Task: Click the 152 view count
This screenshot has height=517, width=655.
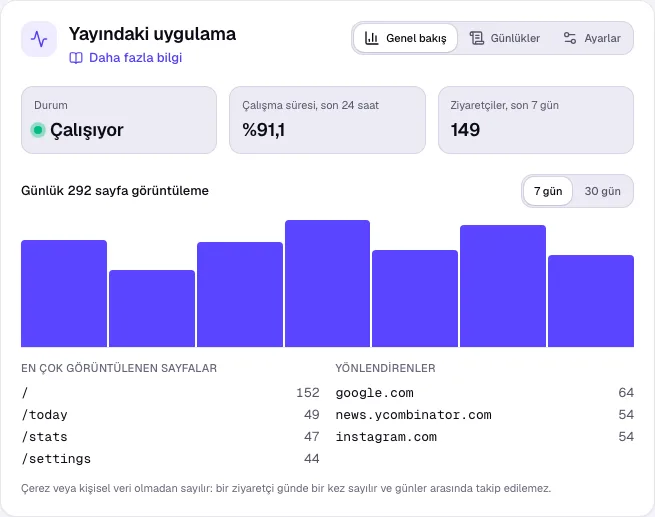Action: [x=308, y=393]
